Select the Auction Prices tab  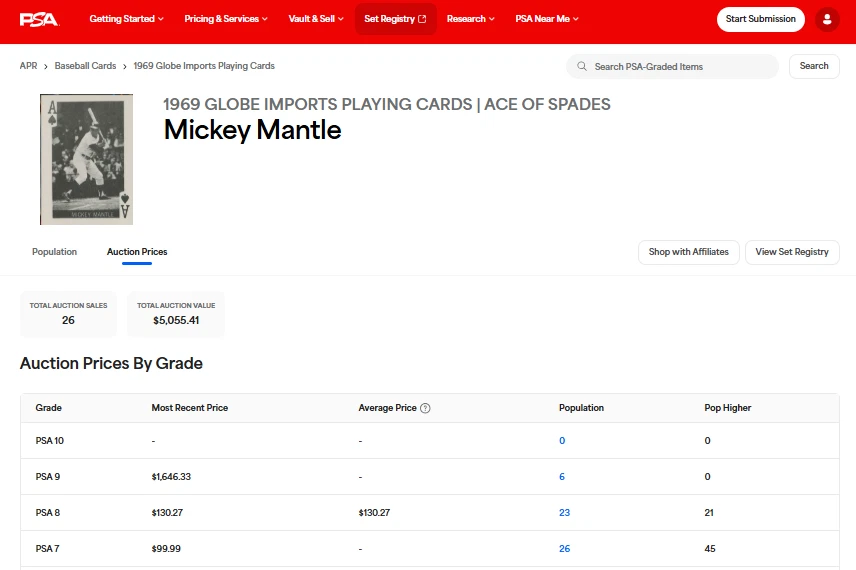[x=137, y=252]
